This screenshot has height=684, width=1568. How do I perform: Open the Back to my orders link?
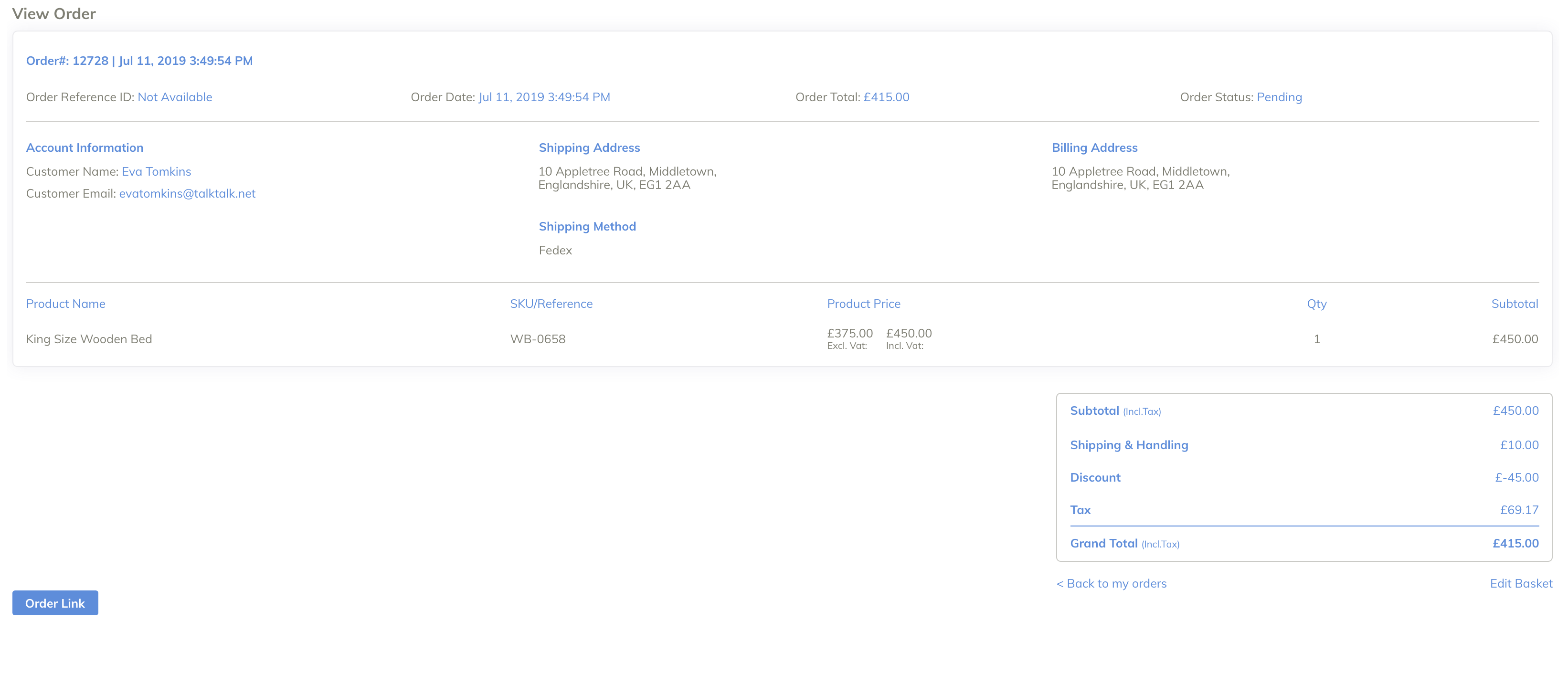click(1112, 584)
